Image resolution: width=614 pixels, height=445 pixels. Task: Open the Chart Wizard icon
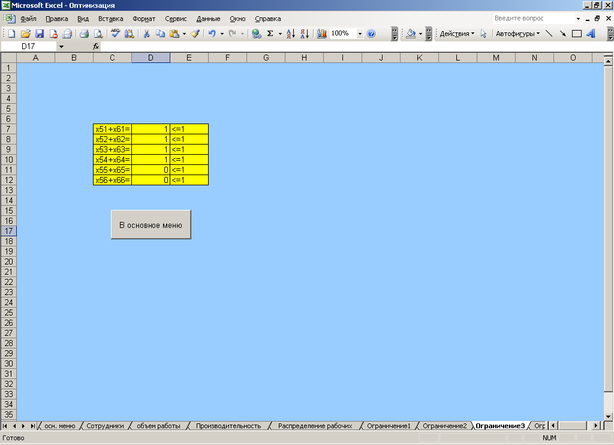[x=322, y=33]
